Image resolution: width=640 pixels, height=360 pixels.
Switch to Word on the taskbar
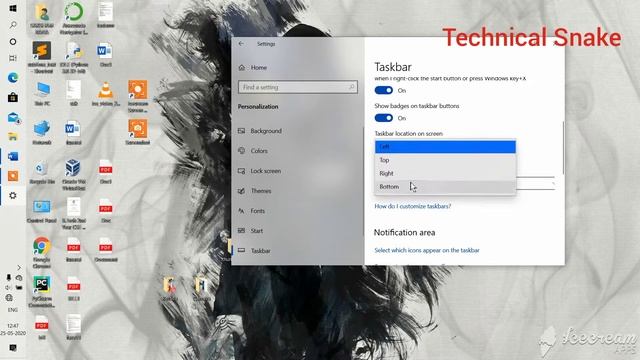click(x=13, y=156)
